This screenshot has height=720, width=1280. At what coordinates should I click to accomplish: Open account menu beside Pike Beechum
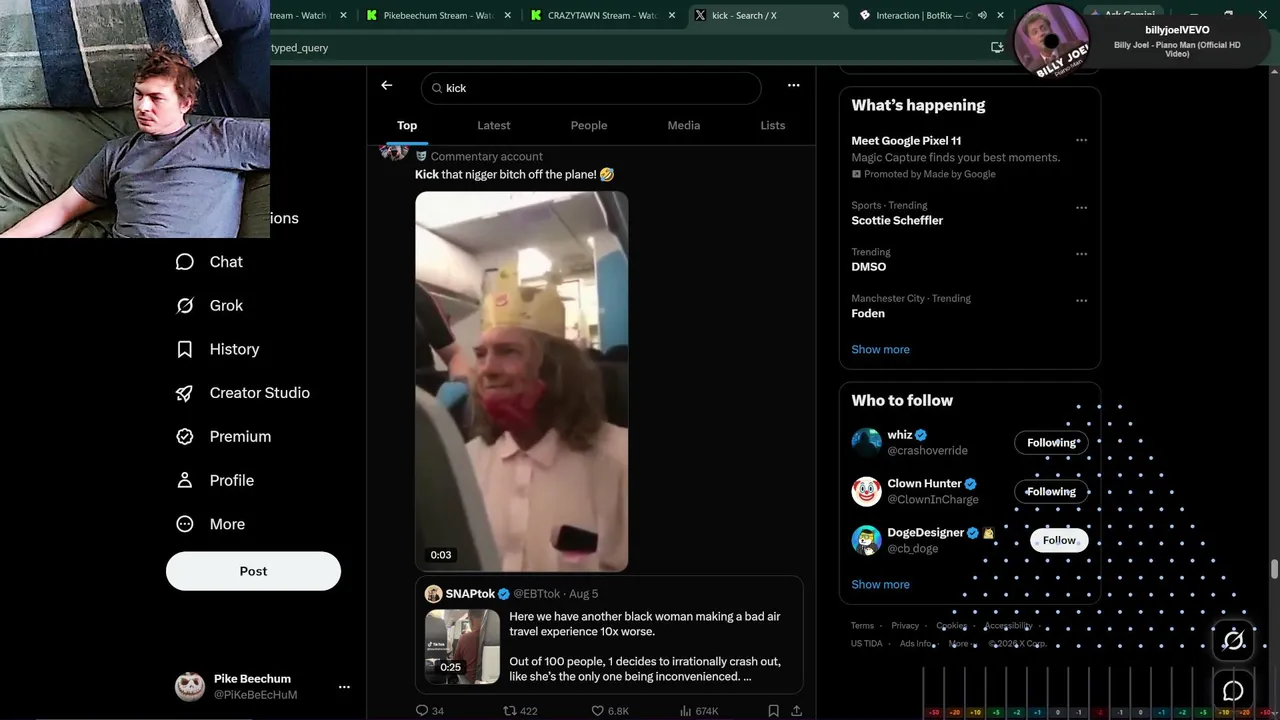click(344, 687)
